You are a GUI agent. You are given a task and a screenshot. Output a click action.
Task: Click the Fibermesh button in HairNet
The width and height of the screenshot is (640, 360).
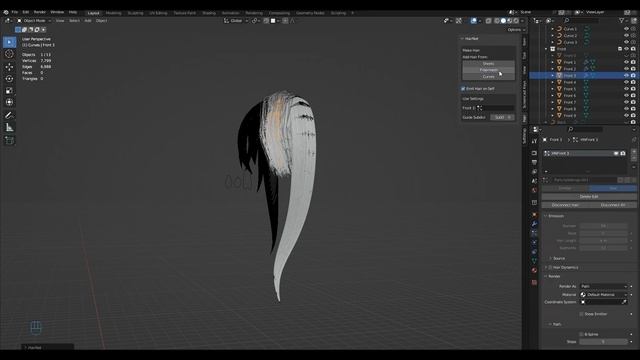[x=489, y=70]
